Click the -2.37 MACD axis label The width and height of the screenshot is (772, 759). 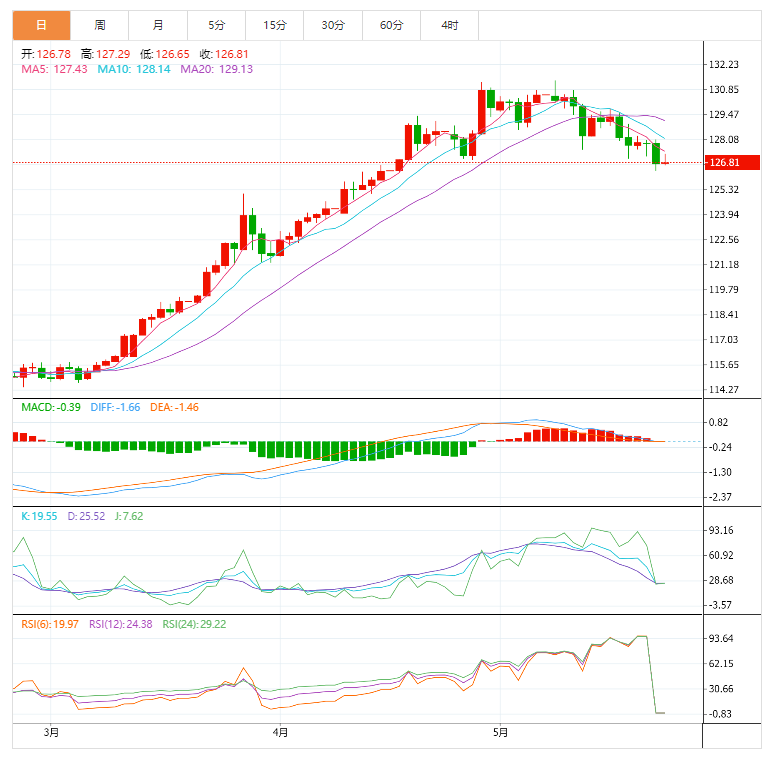720,497
